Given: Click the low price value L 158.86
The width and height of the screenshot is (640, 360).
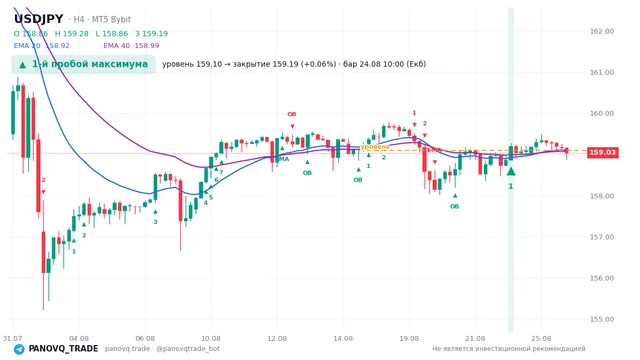Looking at the screenshot, I should (x=111, y=34).
